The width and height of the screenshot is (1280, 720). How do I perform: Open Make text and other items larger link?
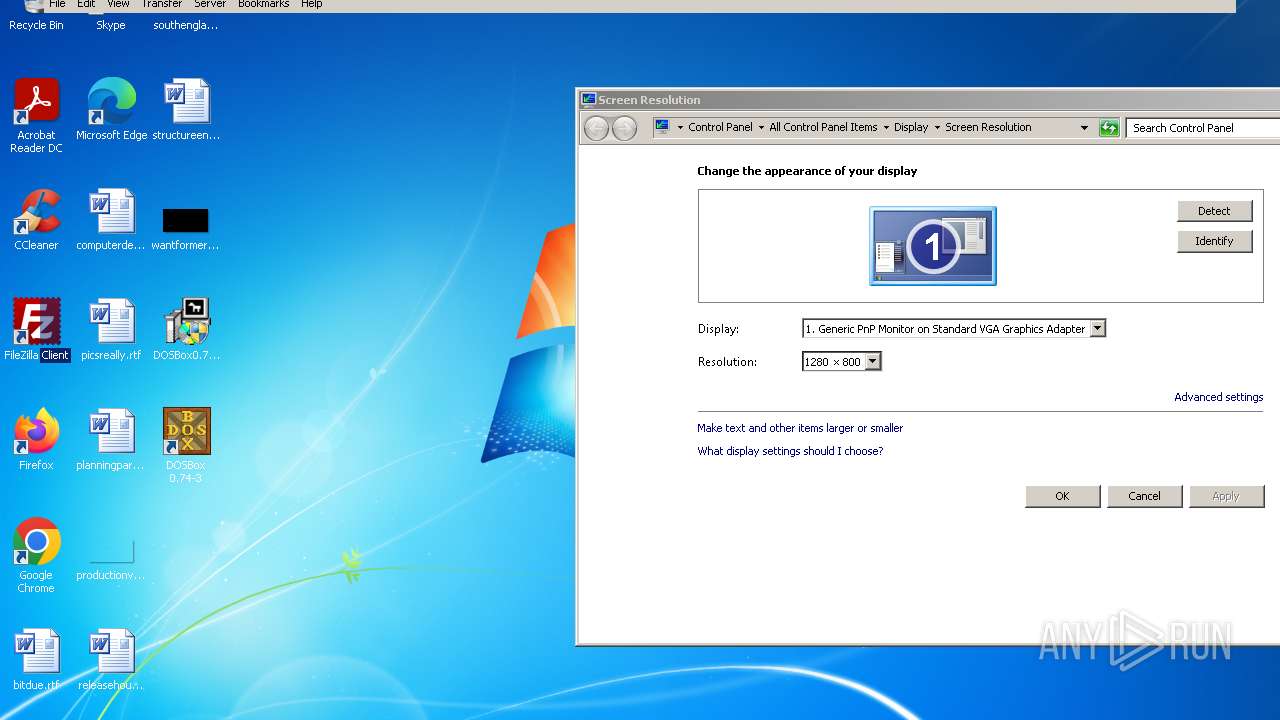pyautogui.click(x=800, y=428)
